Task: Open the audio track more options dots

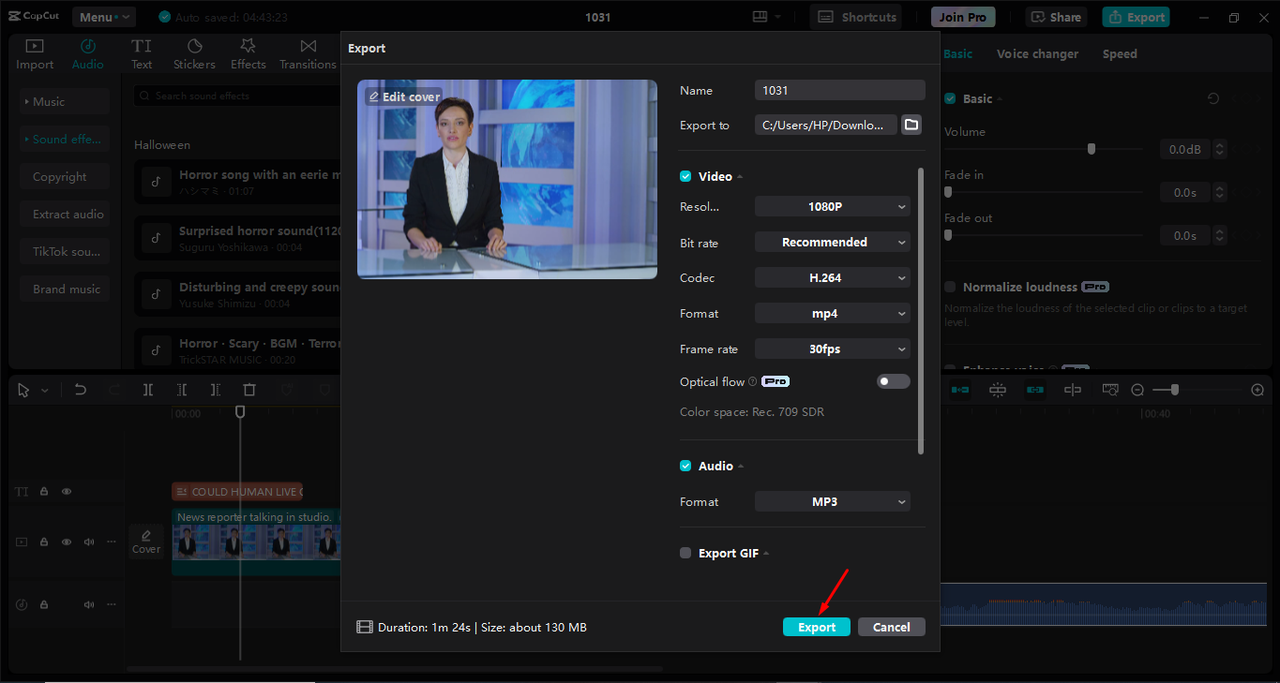Action: coord(111,604)
